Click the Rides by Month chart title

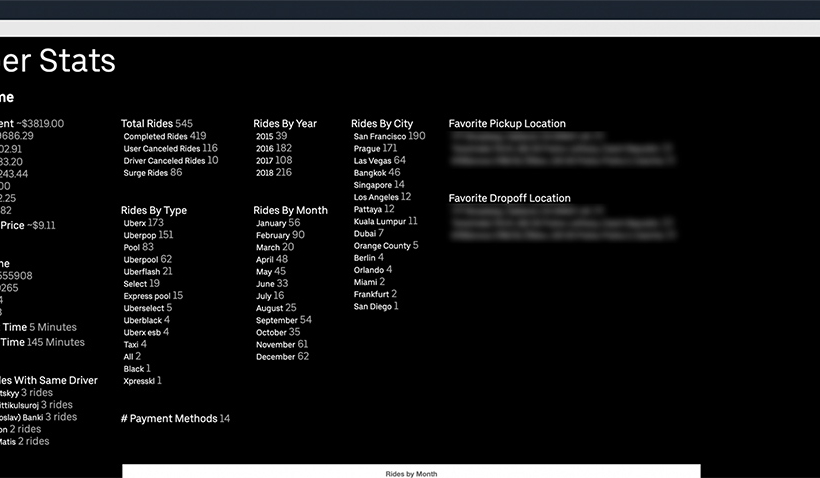point(411,473)
